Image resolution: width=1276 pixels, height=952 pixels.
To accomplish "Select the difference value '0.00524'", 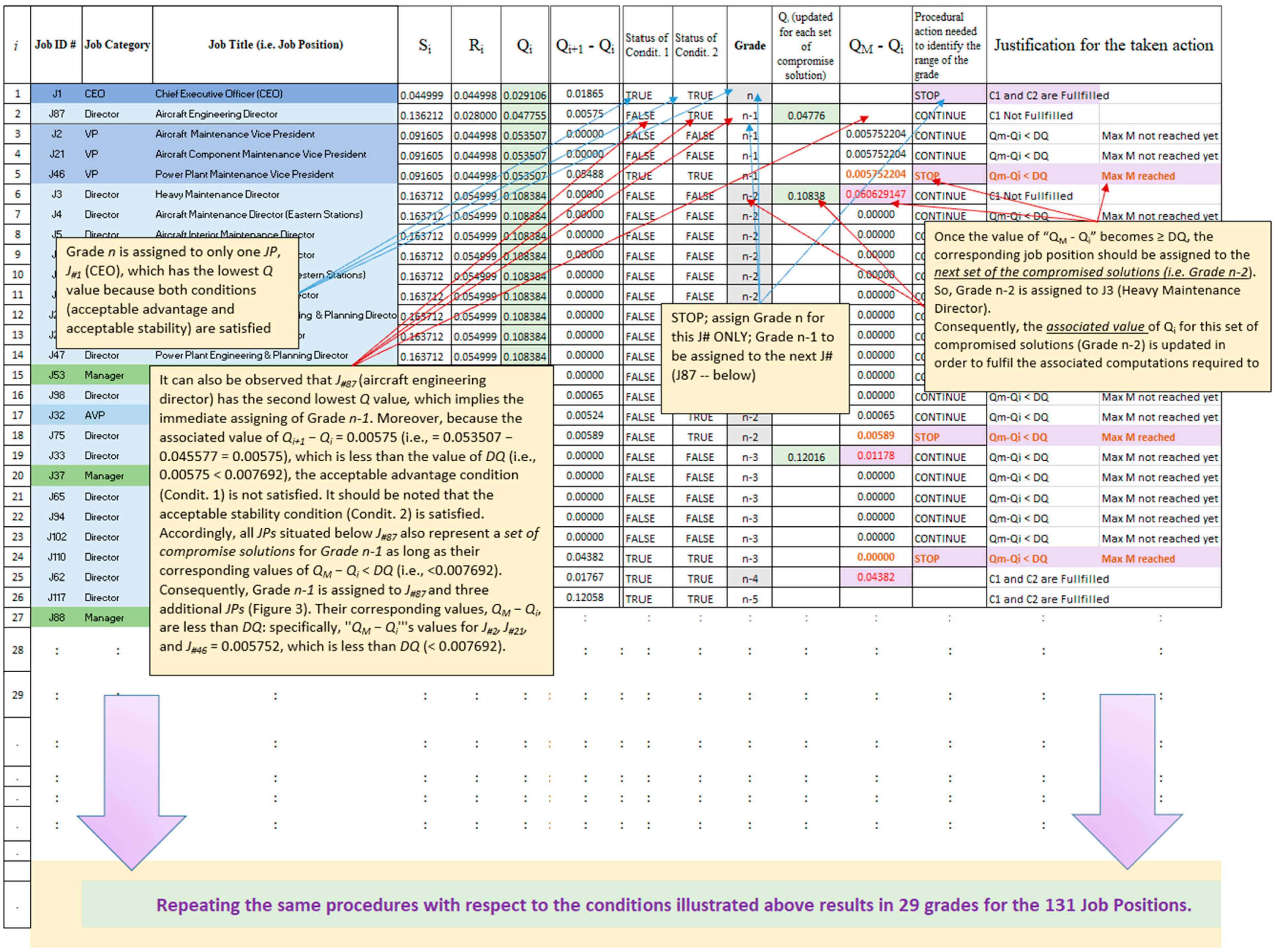I will coord(585,415).
